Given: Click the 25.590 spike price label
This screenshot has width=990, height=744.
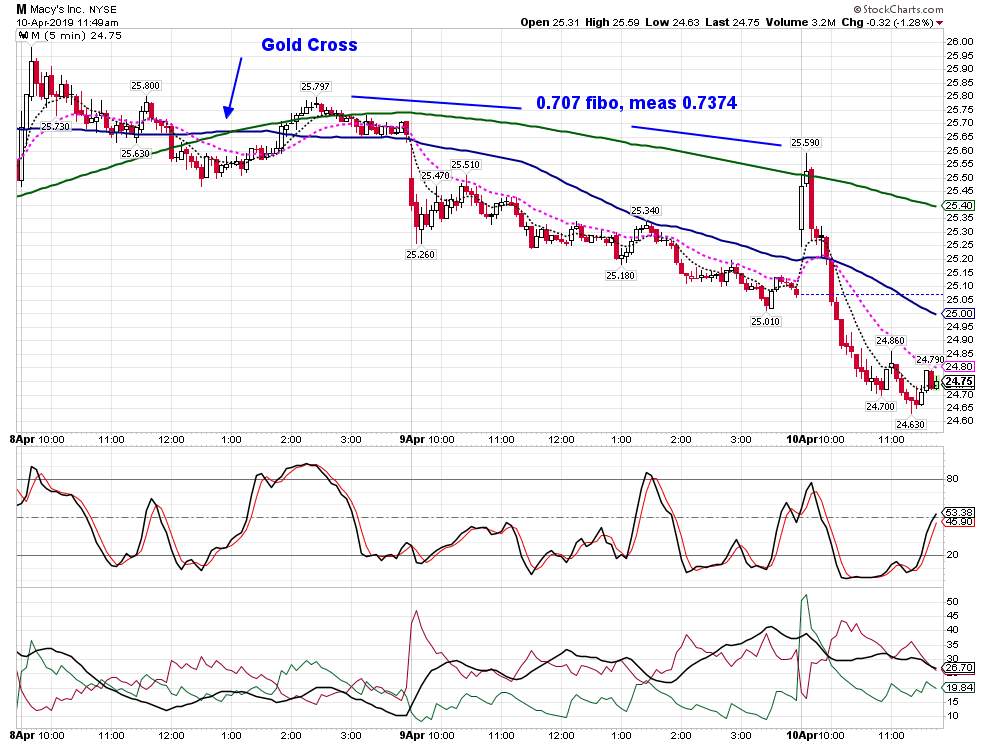Looking at the screenshot, I should pos(806,143).
